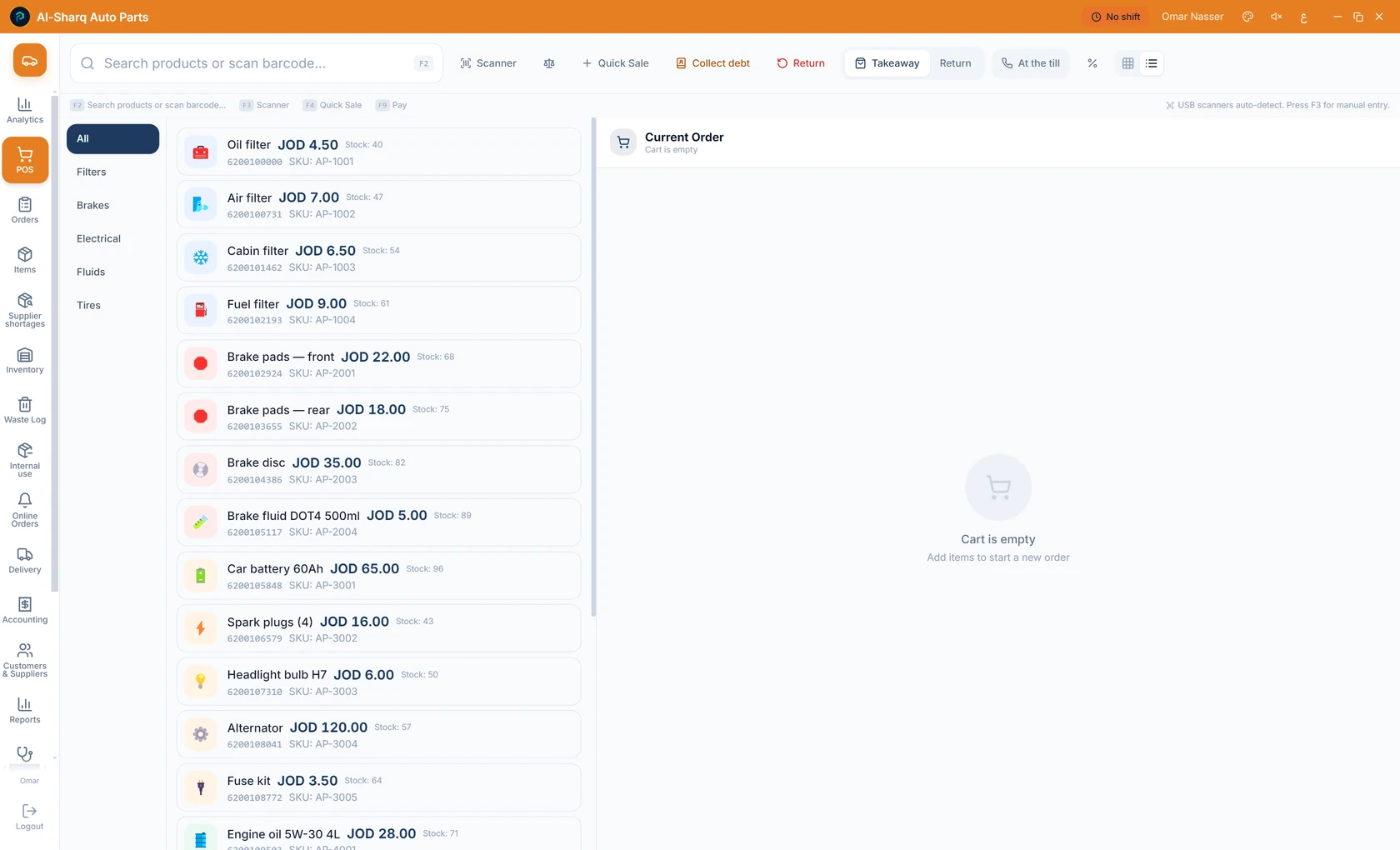Show All product categories
The width and height of the screenshot is (1400, 850).
tap(112, 139)
